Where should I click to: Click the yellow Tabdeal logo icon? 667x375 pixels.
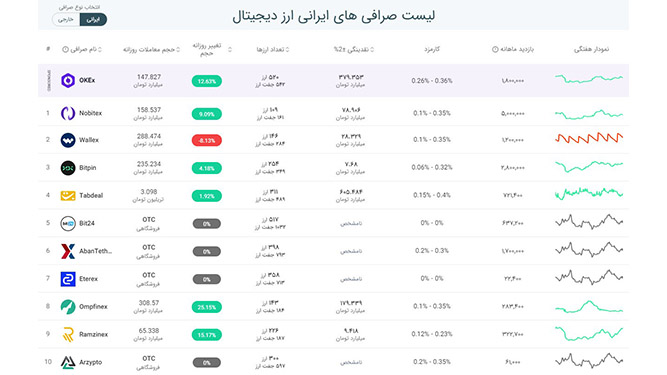68,196
